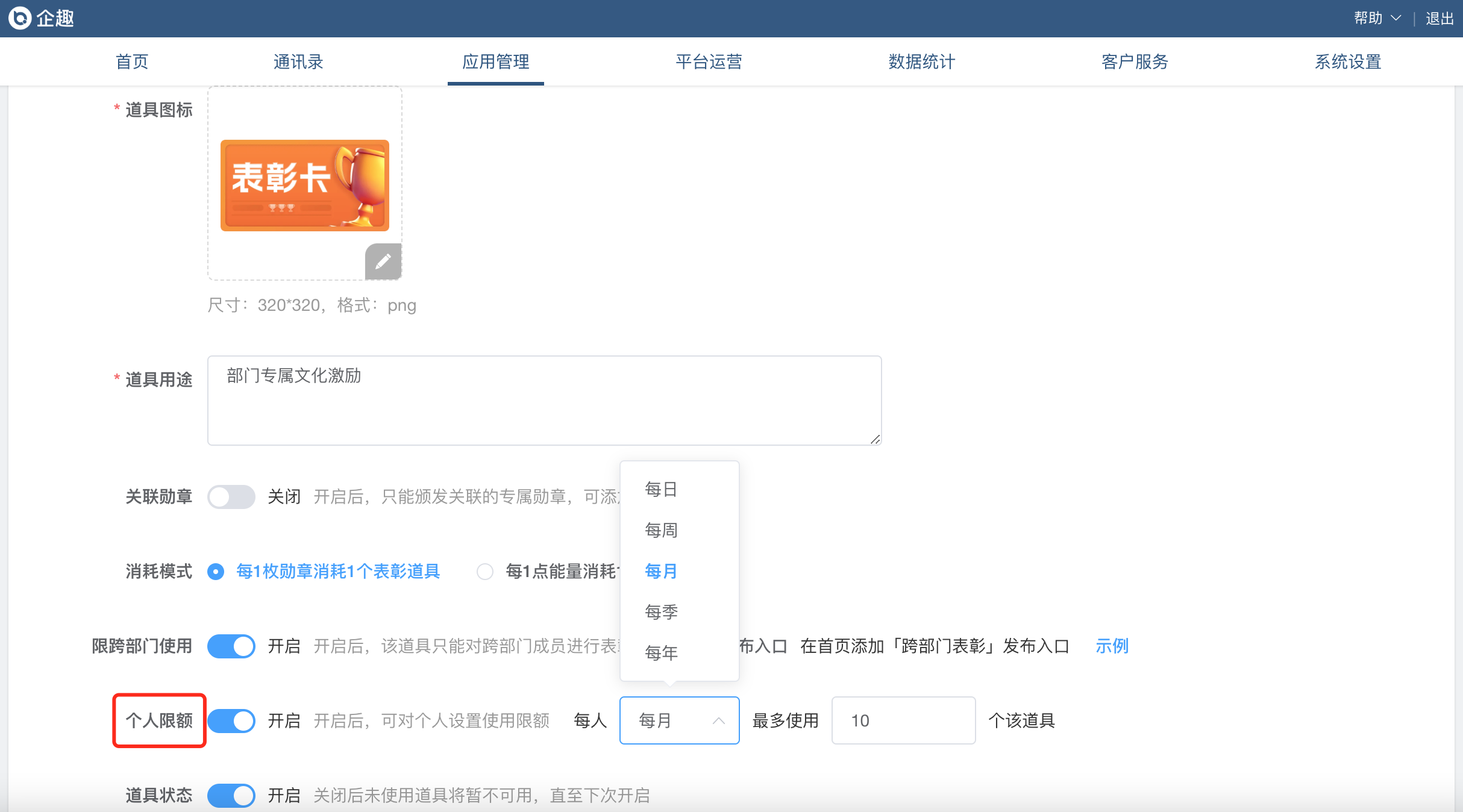Screen dimensions: 1463x812
Task: Select the 每1点能量消耗 radio option
Action: click(485, 572)
